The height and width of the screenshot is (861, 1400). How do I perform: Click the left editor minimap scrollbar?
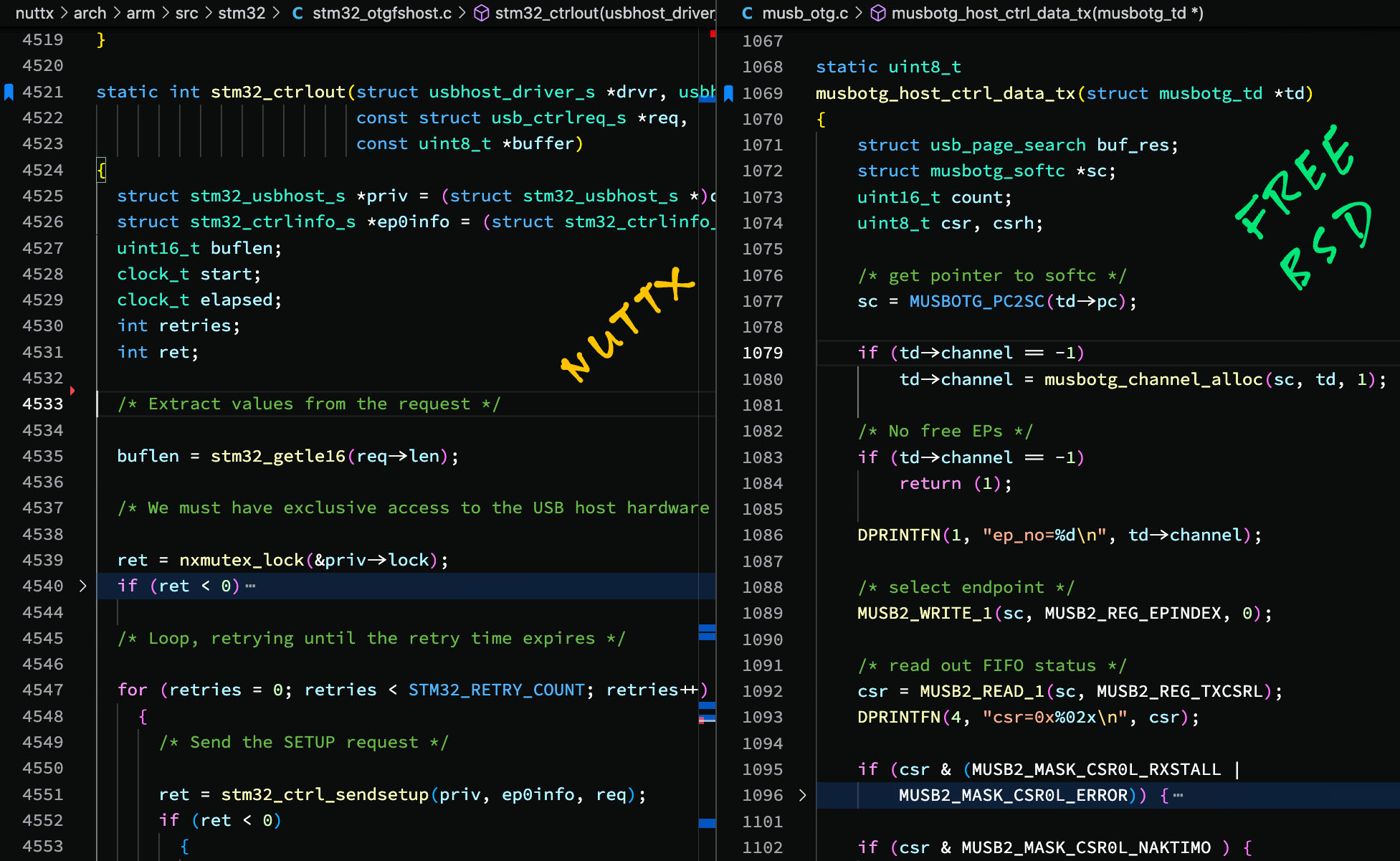(708, 444)
